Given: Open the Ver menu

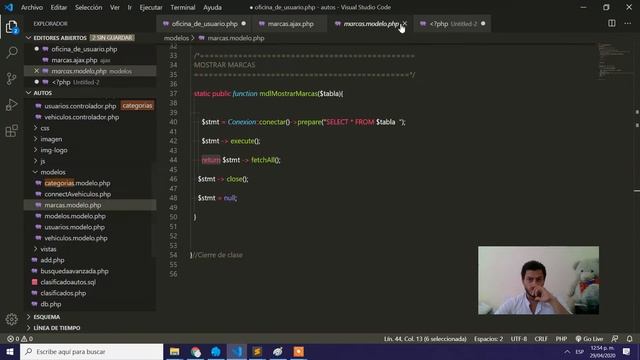Looking at the screenshot, I should click(115, 7).
